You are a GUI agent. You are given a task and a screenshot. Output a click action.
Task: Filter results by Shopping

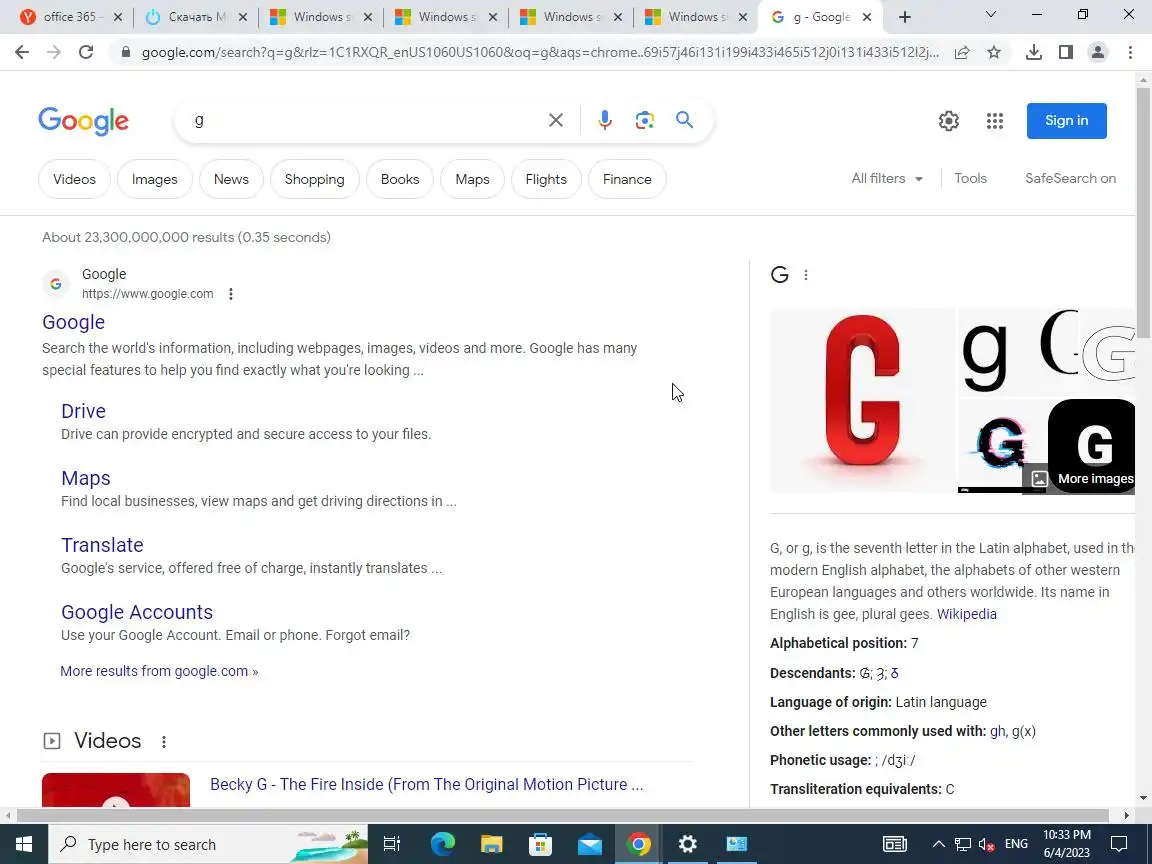click(314, 179)
